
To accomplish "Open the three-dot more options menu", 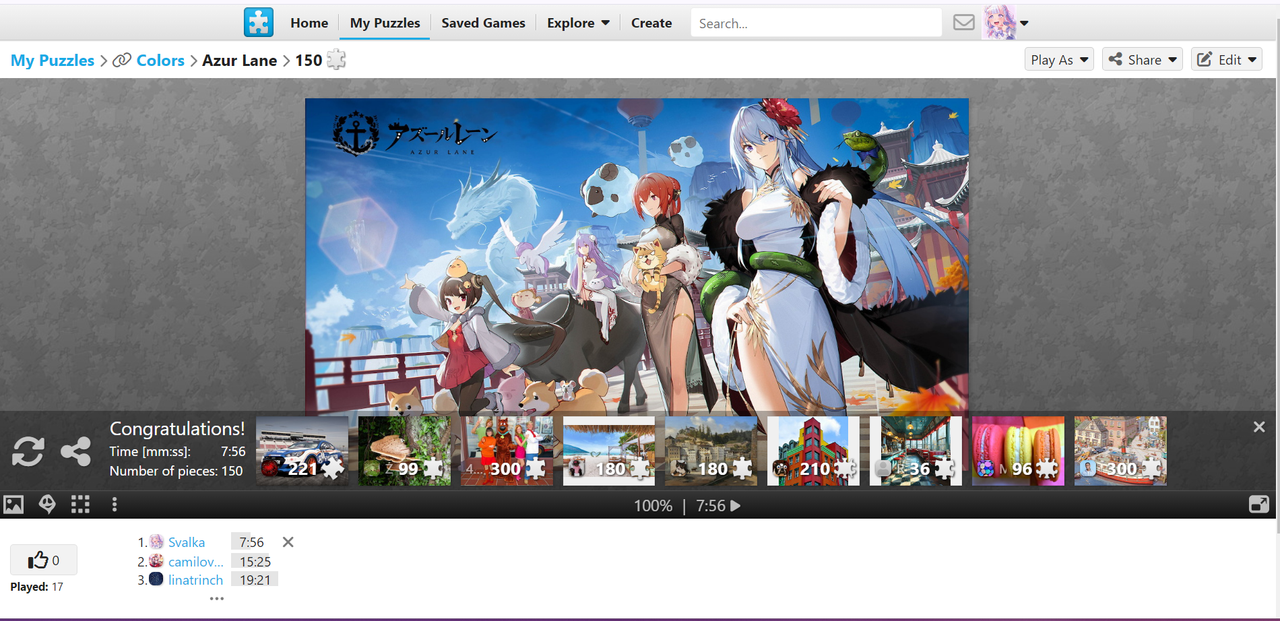I will (x=114, y=504).
